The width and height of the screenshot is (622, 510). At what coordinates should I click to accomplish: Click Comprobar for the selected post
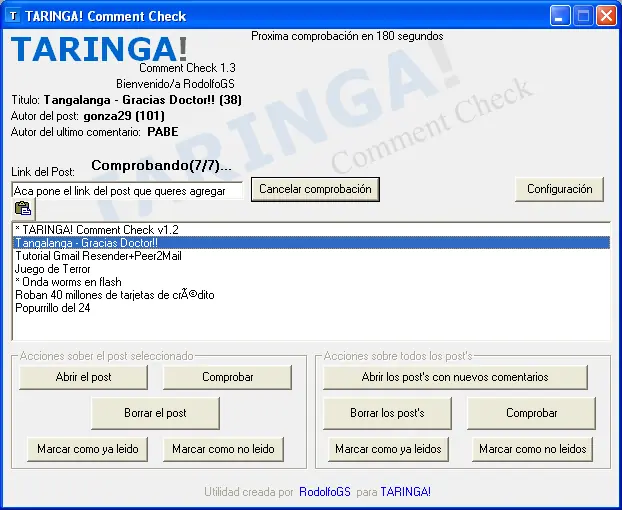(227, 377)
